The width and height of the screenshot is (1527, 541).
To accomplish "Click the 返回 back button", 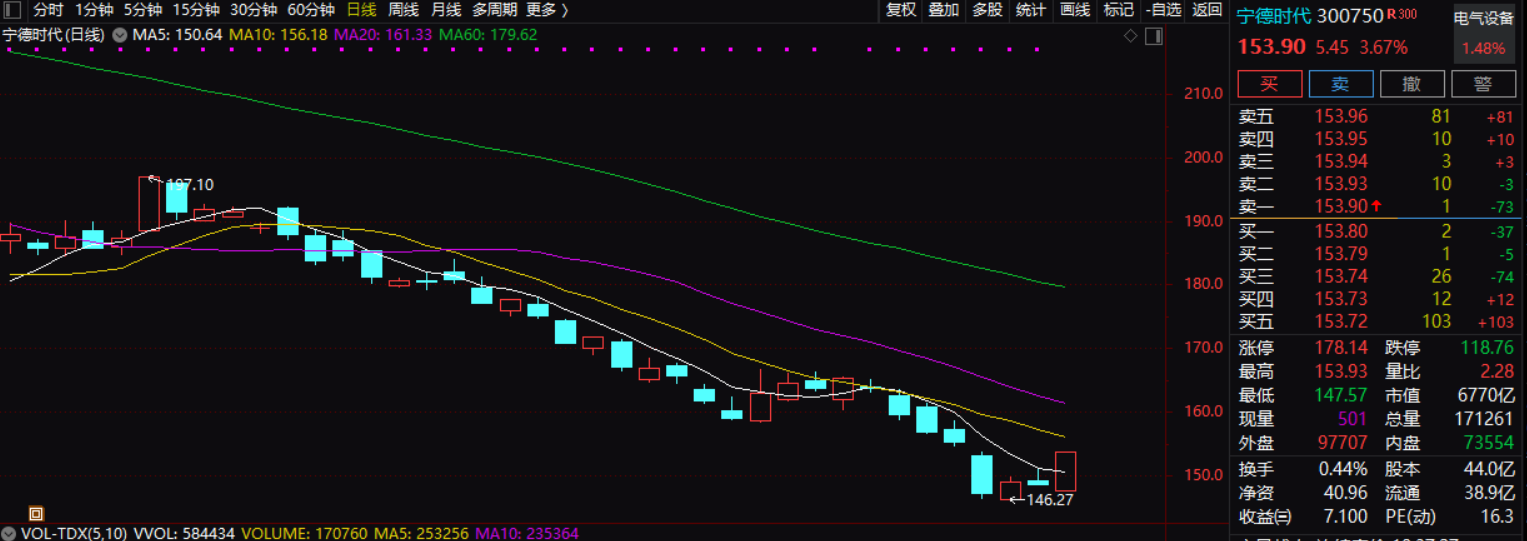I will point(1207,10).
